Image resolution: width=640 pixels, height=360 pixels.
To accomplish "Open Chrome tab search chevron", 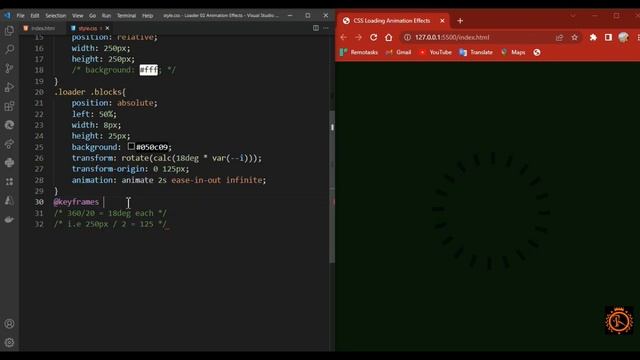I will (x=573, y=16).
